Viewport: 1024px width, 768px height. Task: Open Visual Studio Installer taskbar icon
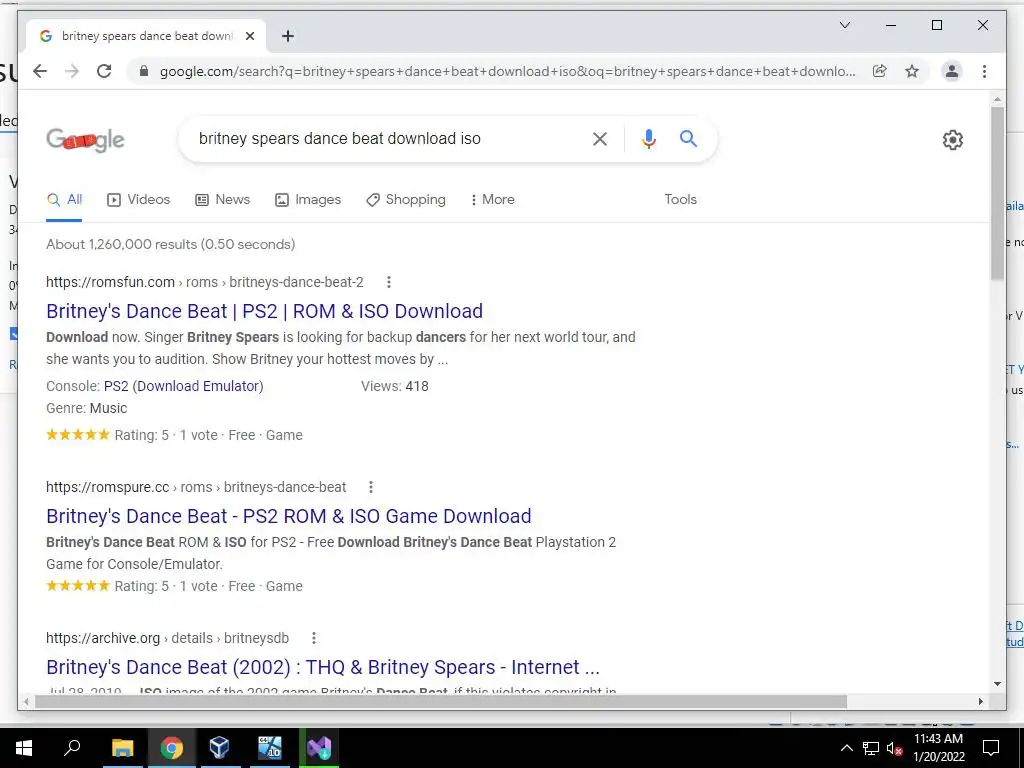point(319,748)
